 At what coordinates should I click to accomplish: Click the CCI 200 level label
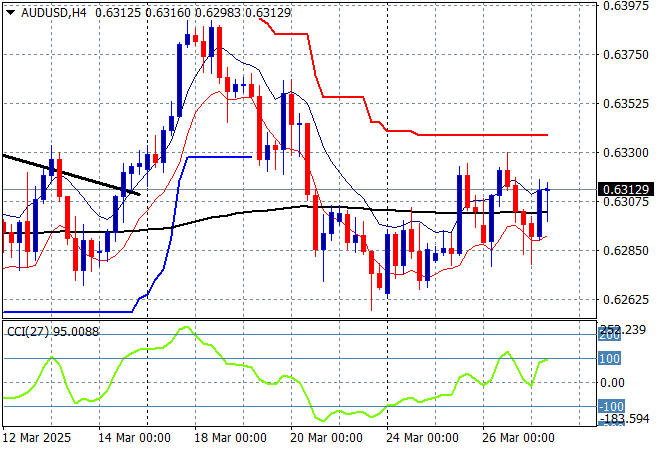[x=609, y=336]
